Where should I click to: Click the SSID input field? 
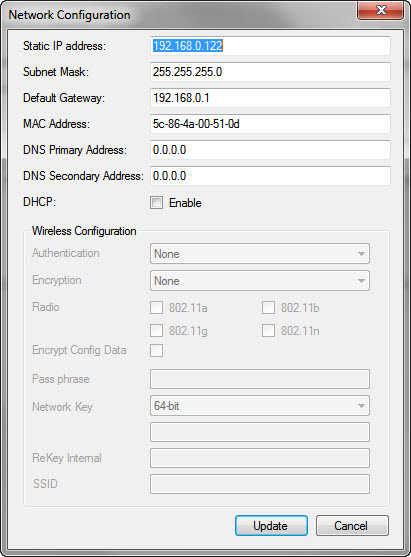(x=260, y=484)
